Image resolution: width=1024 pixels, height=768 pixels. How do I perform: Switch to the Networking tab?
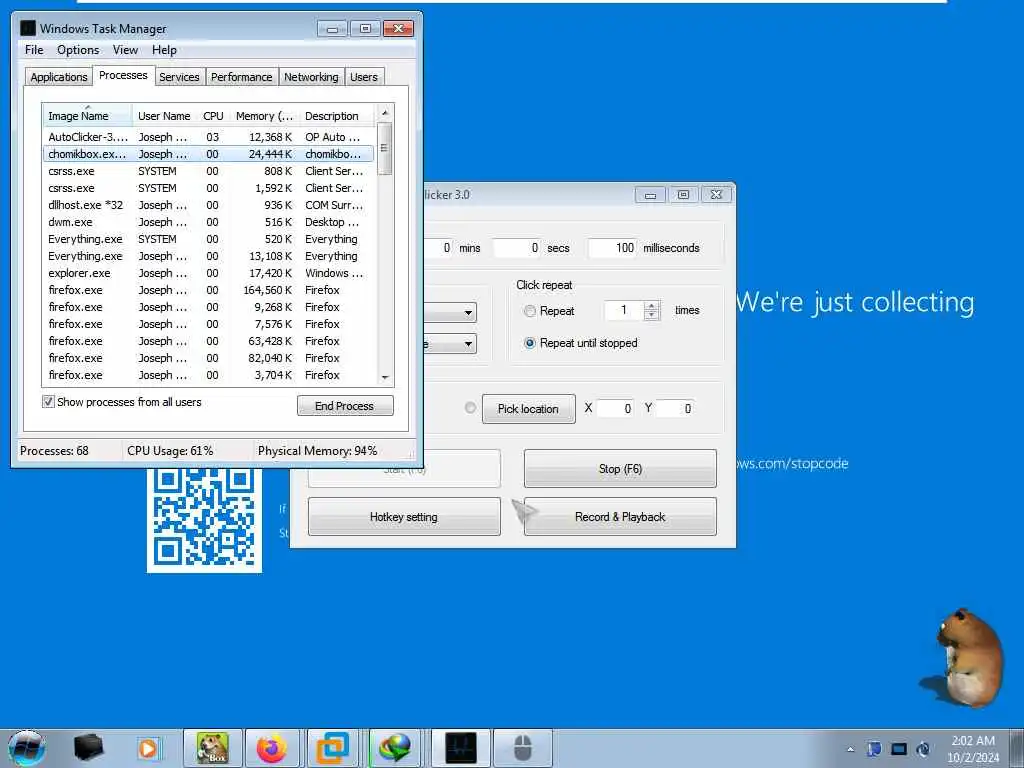311,77
